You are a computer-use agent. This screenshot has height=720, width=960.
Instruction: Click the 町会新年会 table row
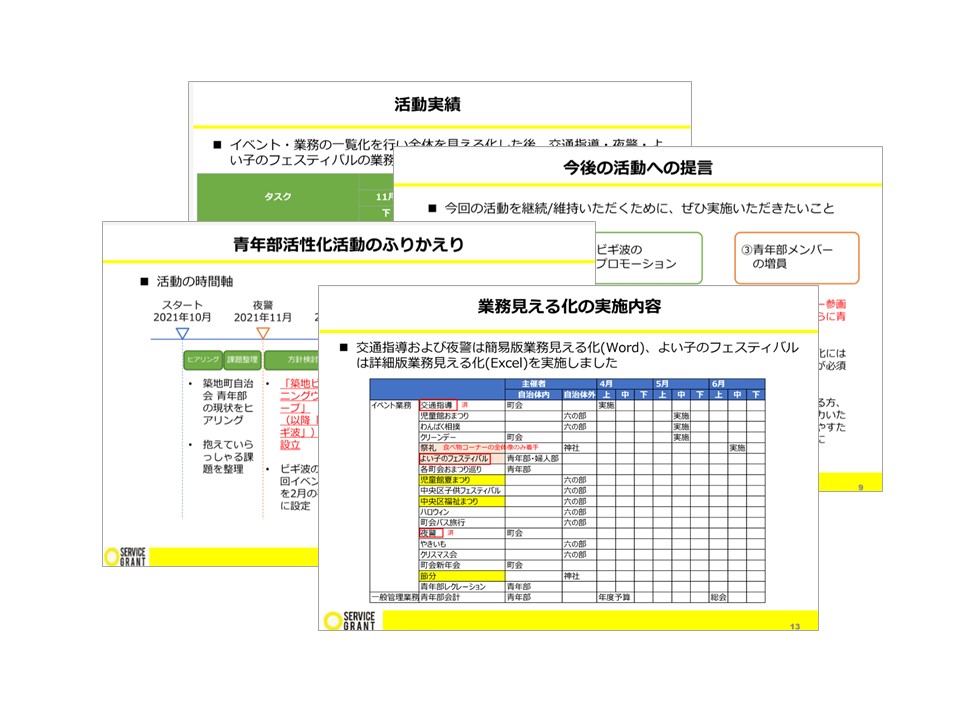point(592,565)
